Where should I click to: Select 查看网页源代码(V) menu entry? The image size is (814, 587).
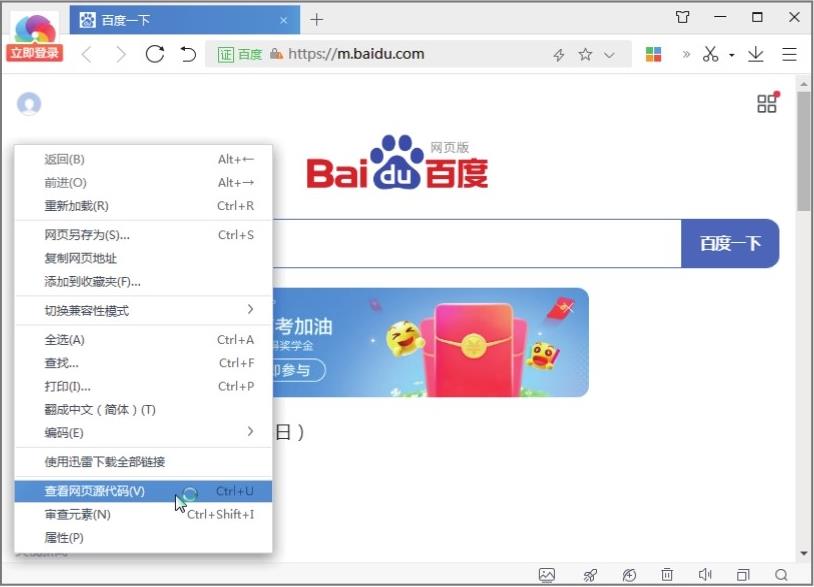143,492
